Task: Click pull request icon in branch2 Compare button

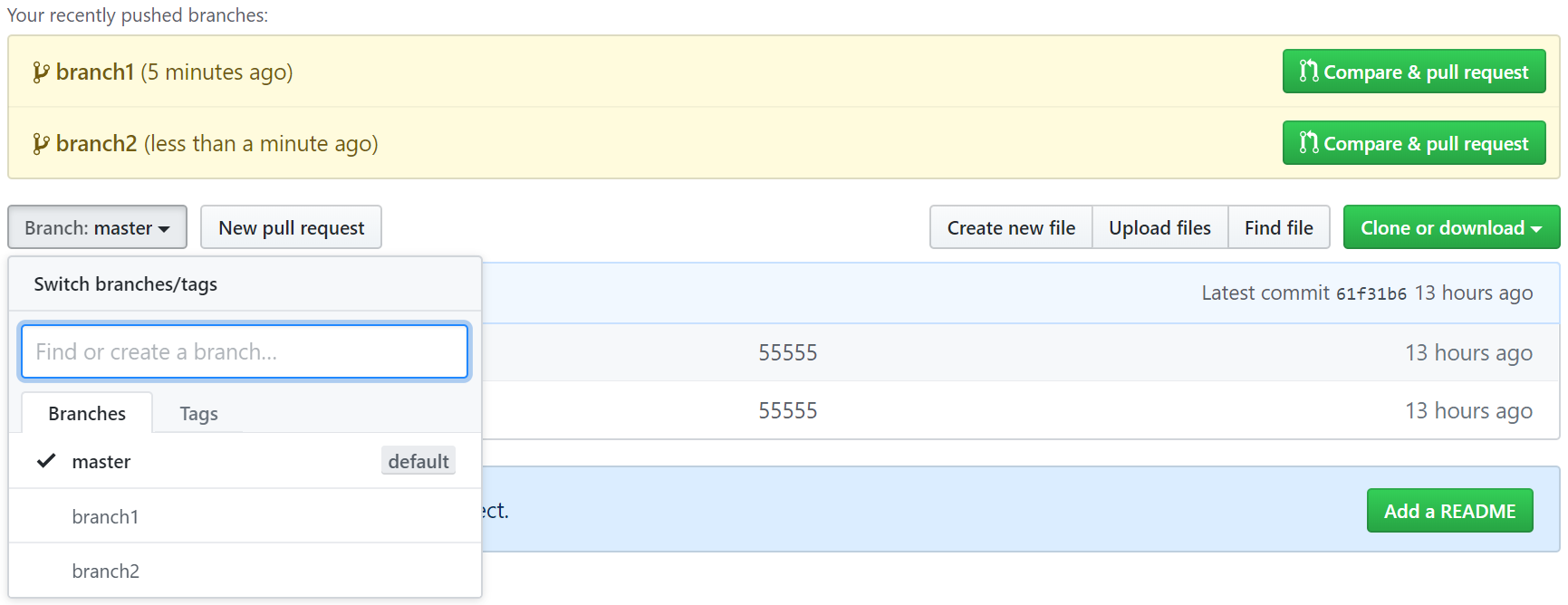Action: point(1308,143)
